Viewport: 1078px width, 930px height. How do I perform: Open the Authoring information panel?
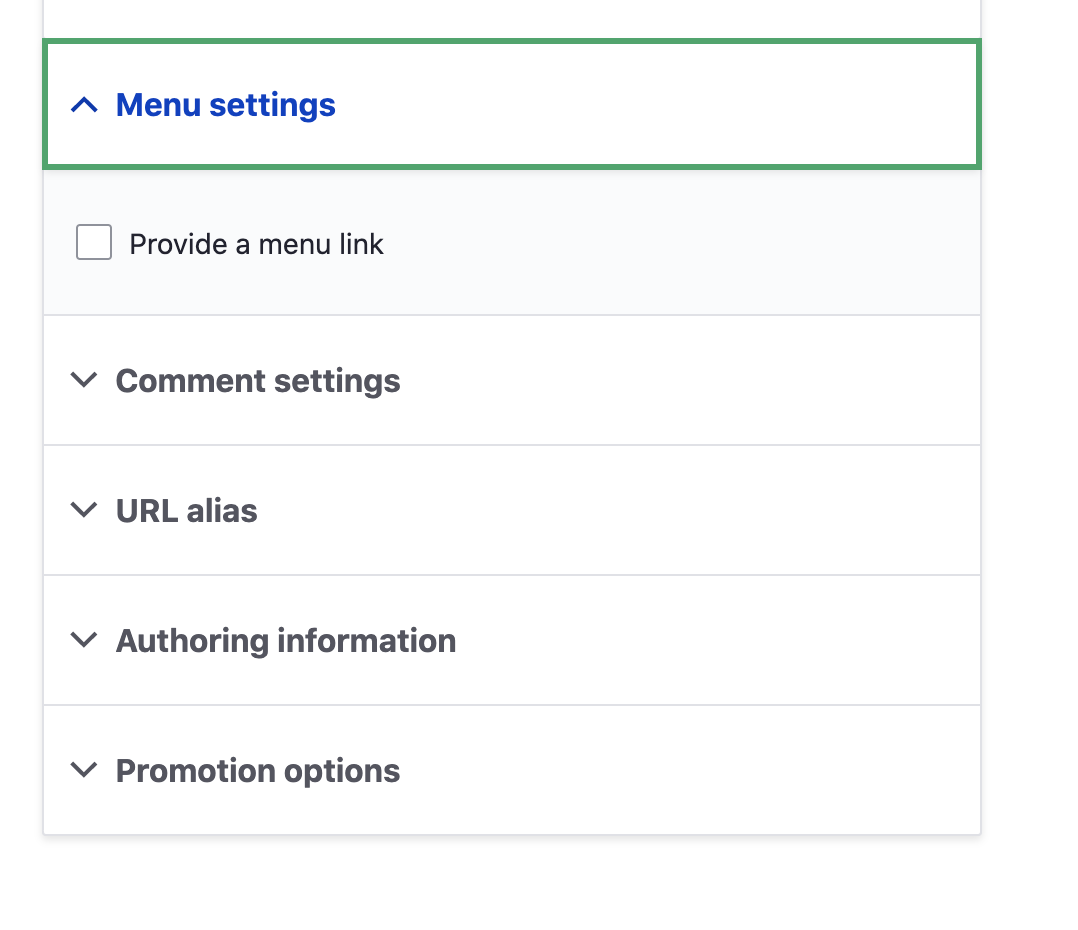click(286, 640)
